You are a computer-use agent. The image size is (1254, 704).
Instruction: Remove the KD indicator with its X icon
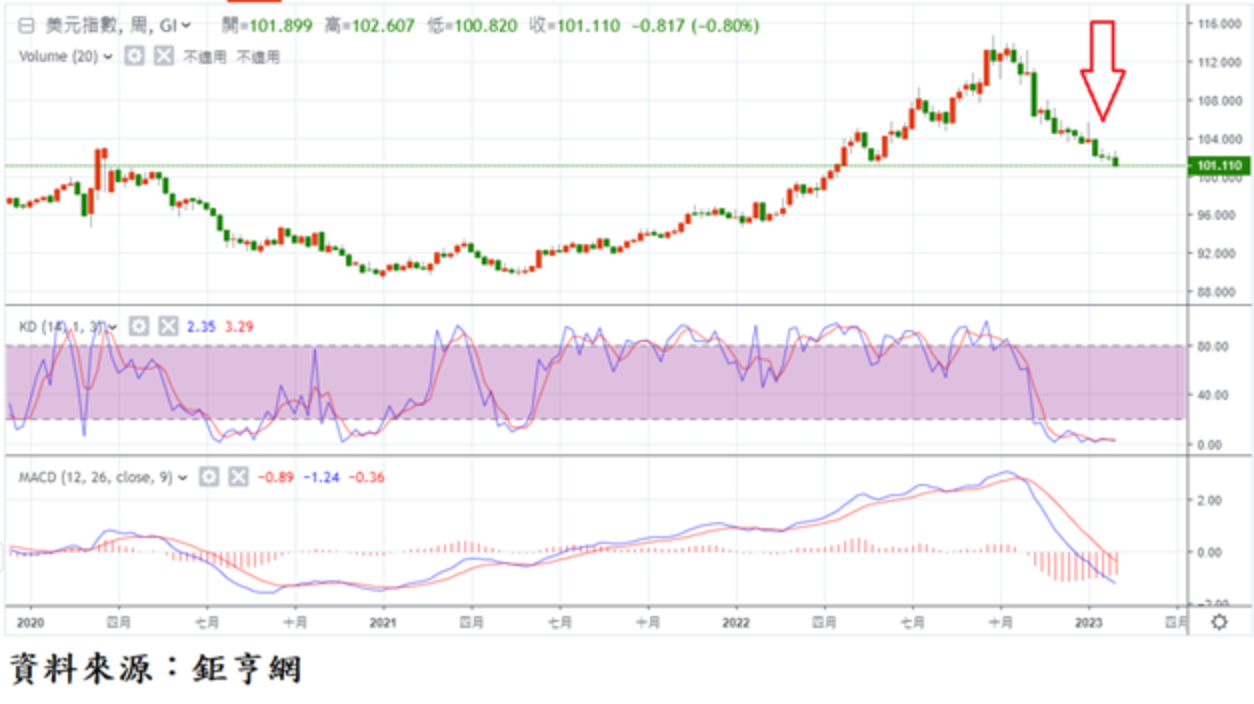click(x=168, y=326)
